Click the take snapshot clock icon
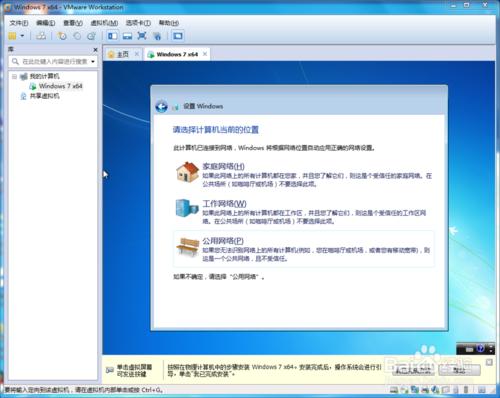Viewport: 500px width, 398px height. tap(62, 36)
